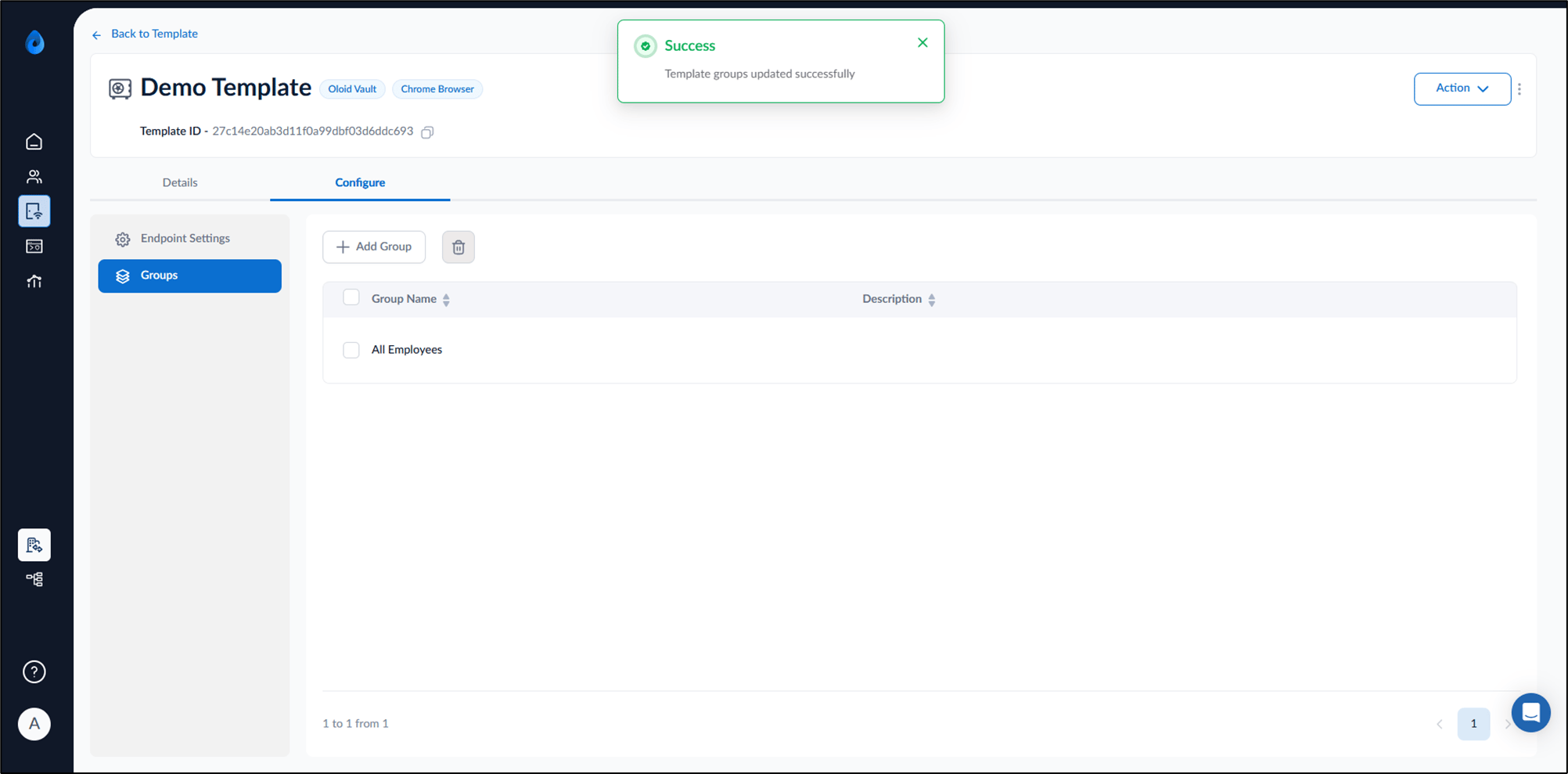Click the Demo Template vault icon
The width and height of the screenshot is (1568, 774).
click(x=120, y=88)
